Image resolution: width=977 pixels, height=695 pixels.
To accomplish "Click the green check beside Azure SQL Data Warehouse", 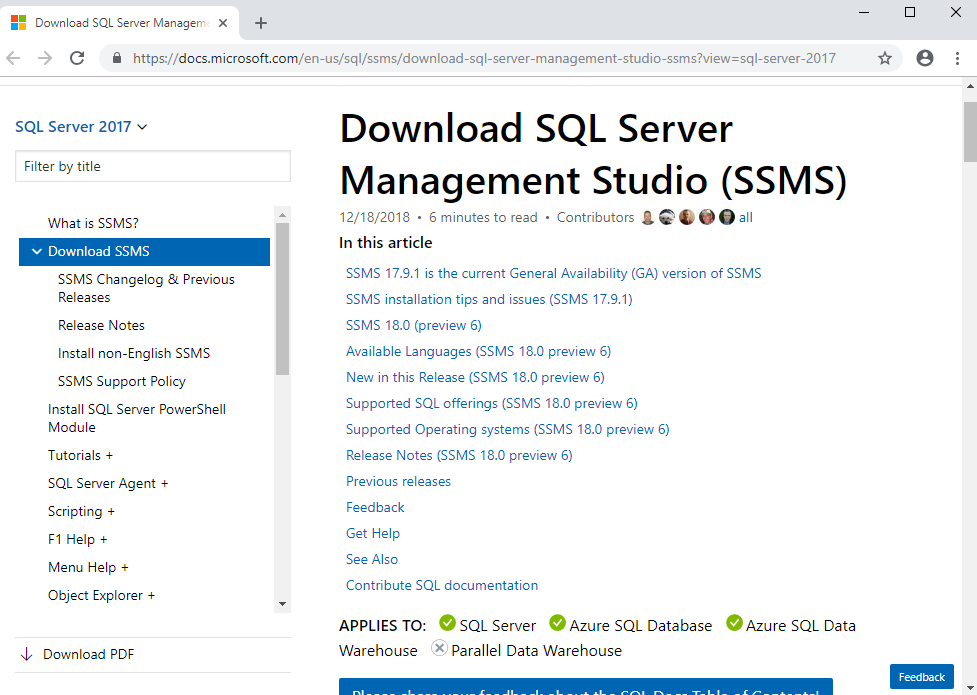I will point(735,623).
